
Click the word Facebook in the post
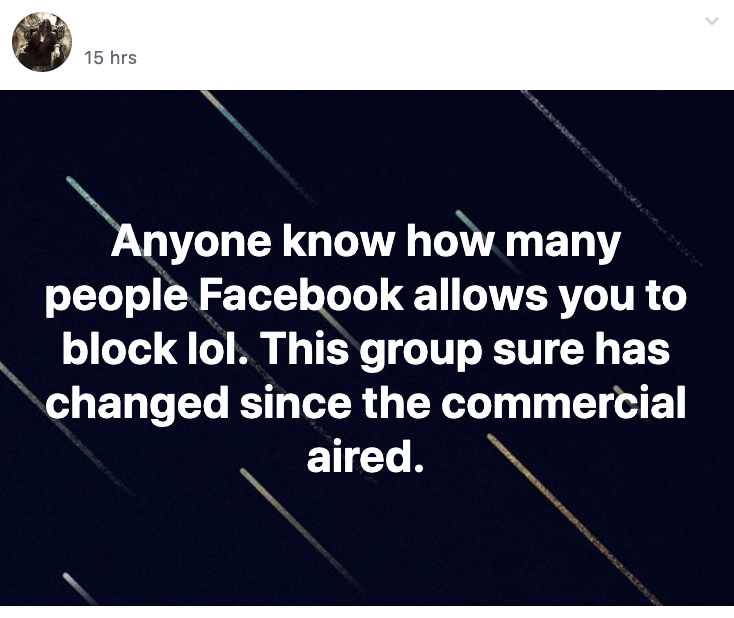pyautogui.click(x=301, y=295)
